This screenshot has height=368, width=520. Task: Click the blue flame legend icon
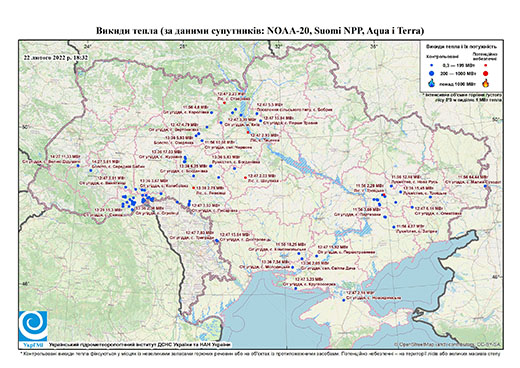click(x=432, y=83)
